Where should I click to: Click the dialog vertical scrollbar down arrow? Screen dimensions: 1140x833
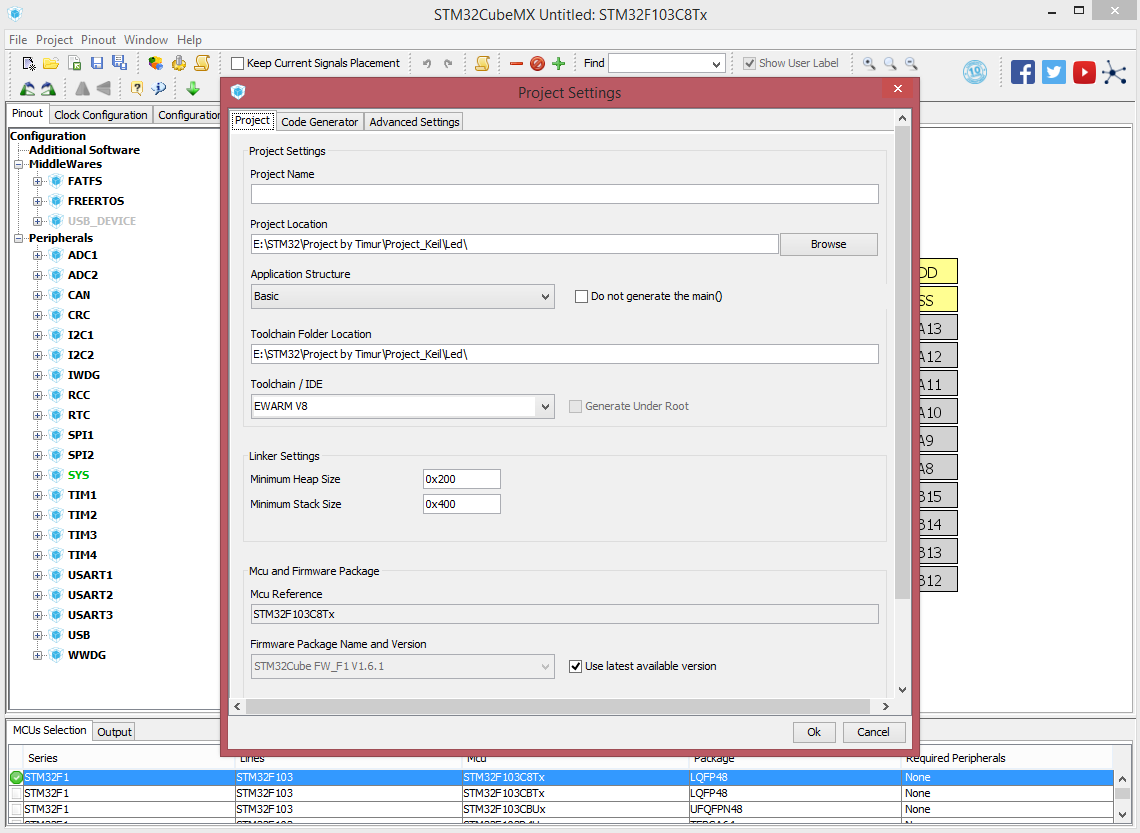click(x=902, y=690)
